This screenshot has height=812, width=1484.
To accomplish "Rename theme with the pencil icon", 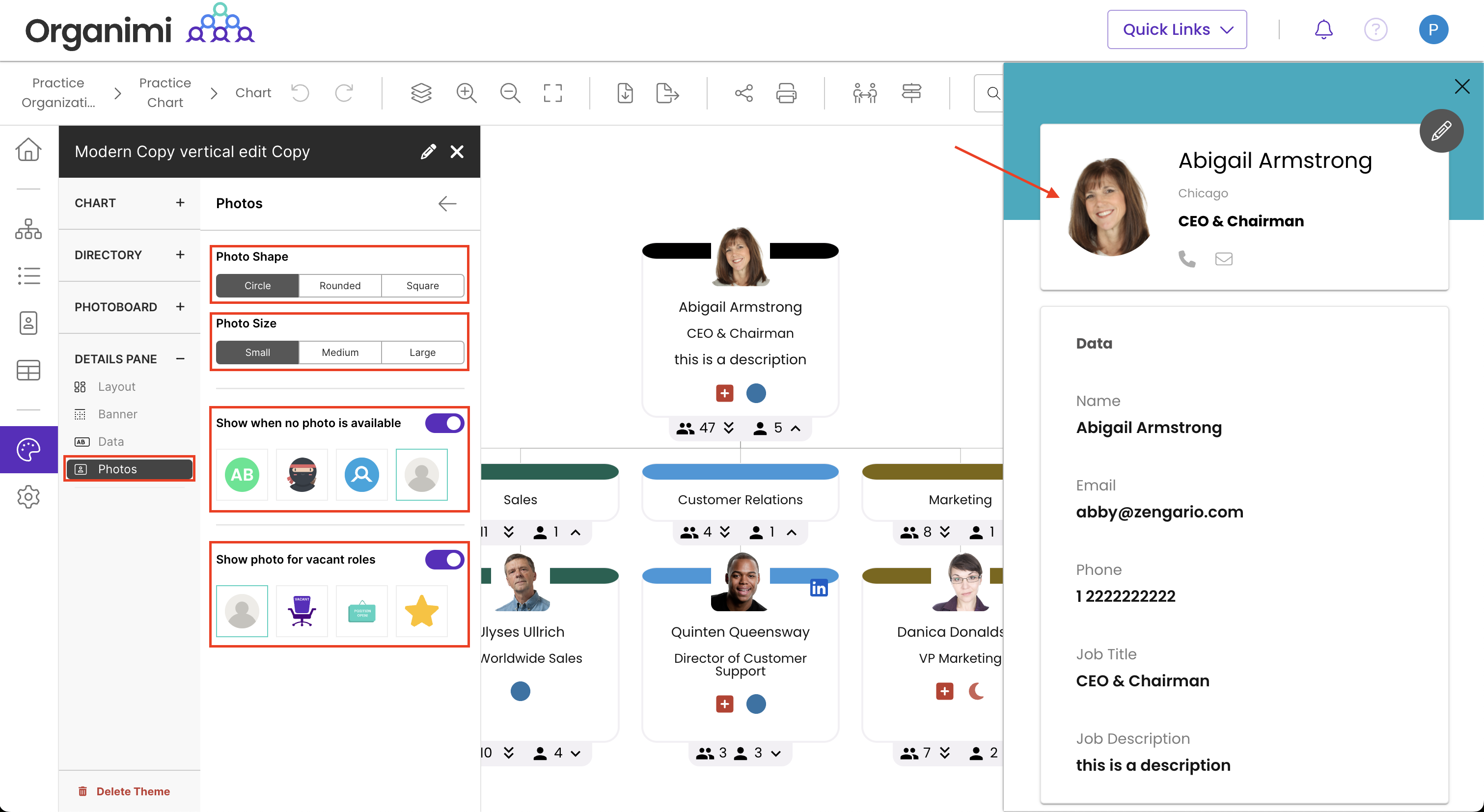I will (x=428, y=152).
